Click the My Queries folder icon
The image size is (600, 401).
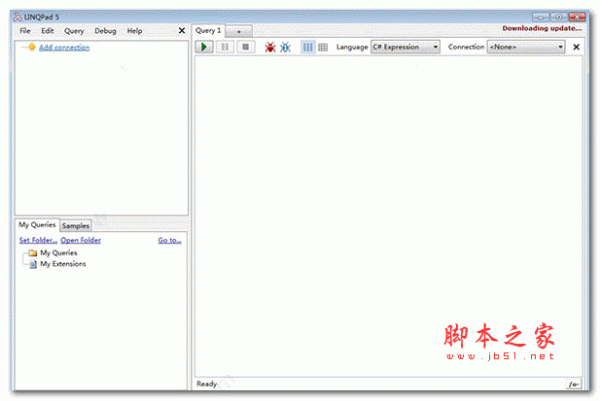(33, 253)
